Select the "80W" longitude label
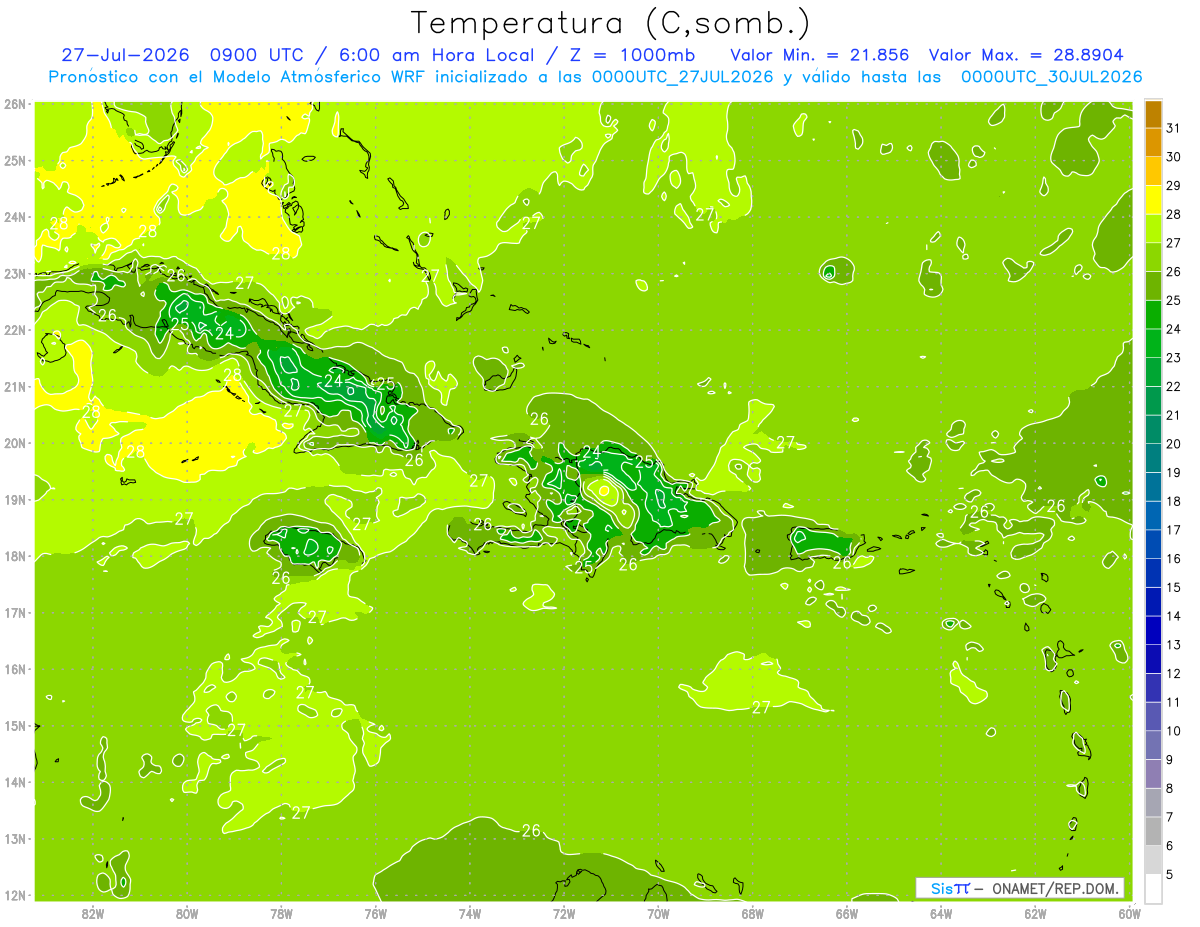 click(x=187, y=913)
